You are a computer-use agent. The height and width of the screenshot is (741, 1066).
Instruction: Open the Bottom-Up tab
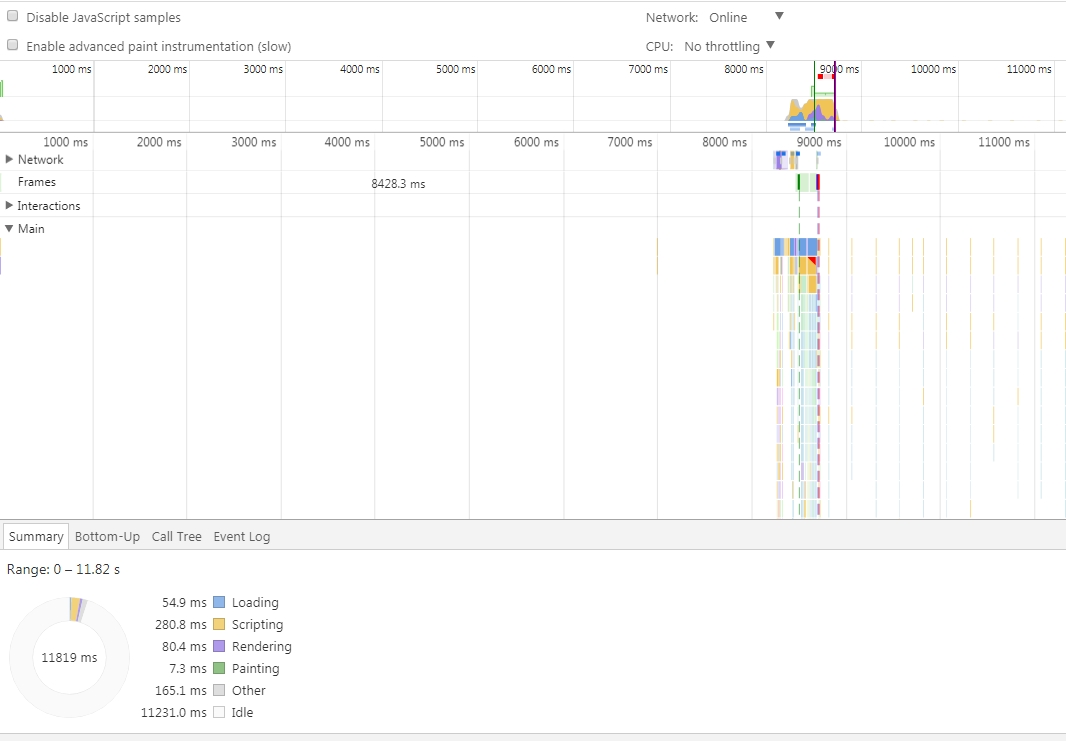pyautogui.click(x=107, y=537)
